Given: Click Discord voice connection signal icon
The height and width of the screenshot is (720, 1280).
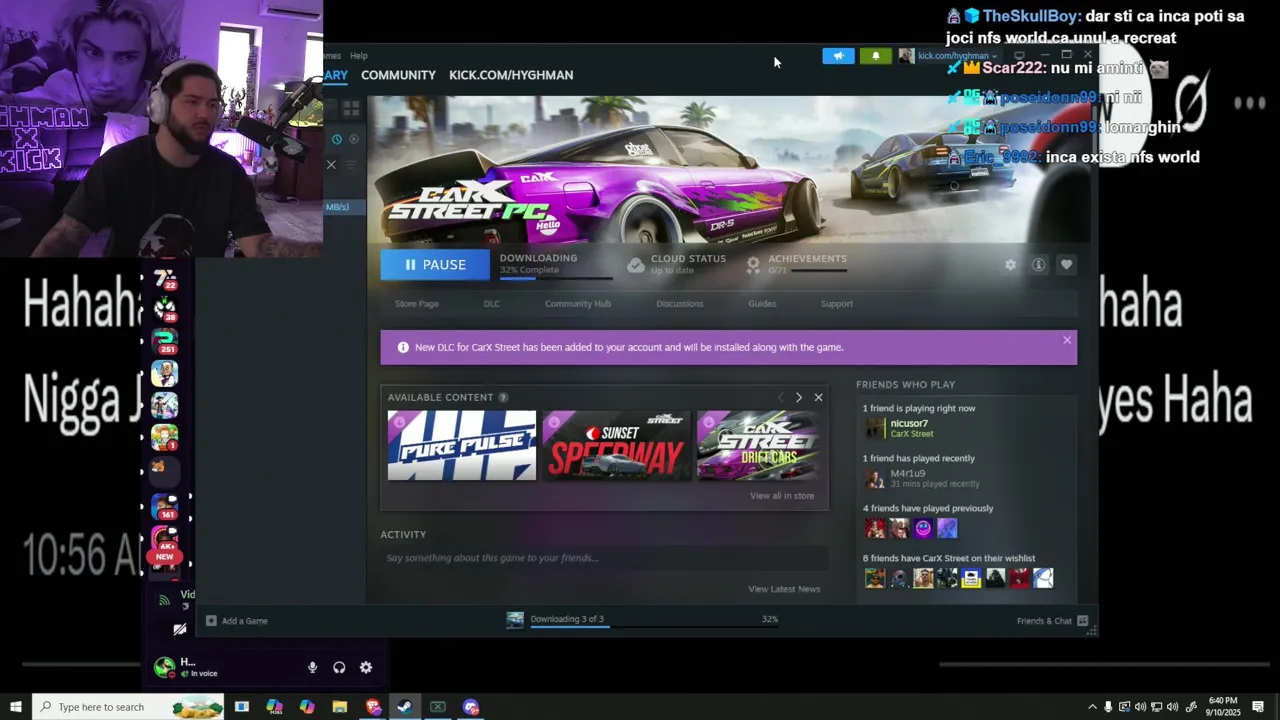Looking at the screenshot, I should pyautogui.click(x=165, y=600).
